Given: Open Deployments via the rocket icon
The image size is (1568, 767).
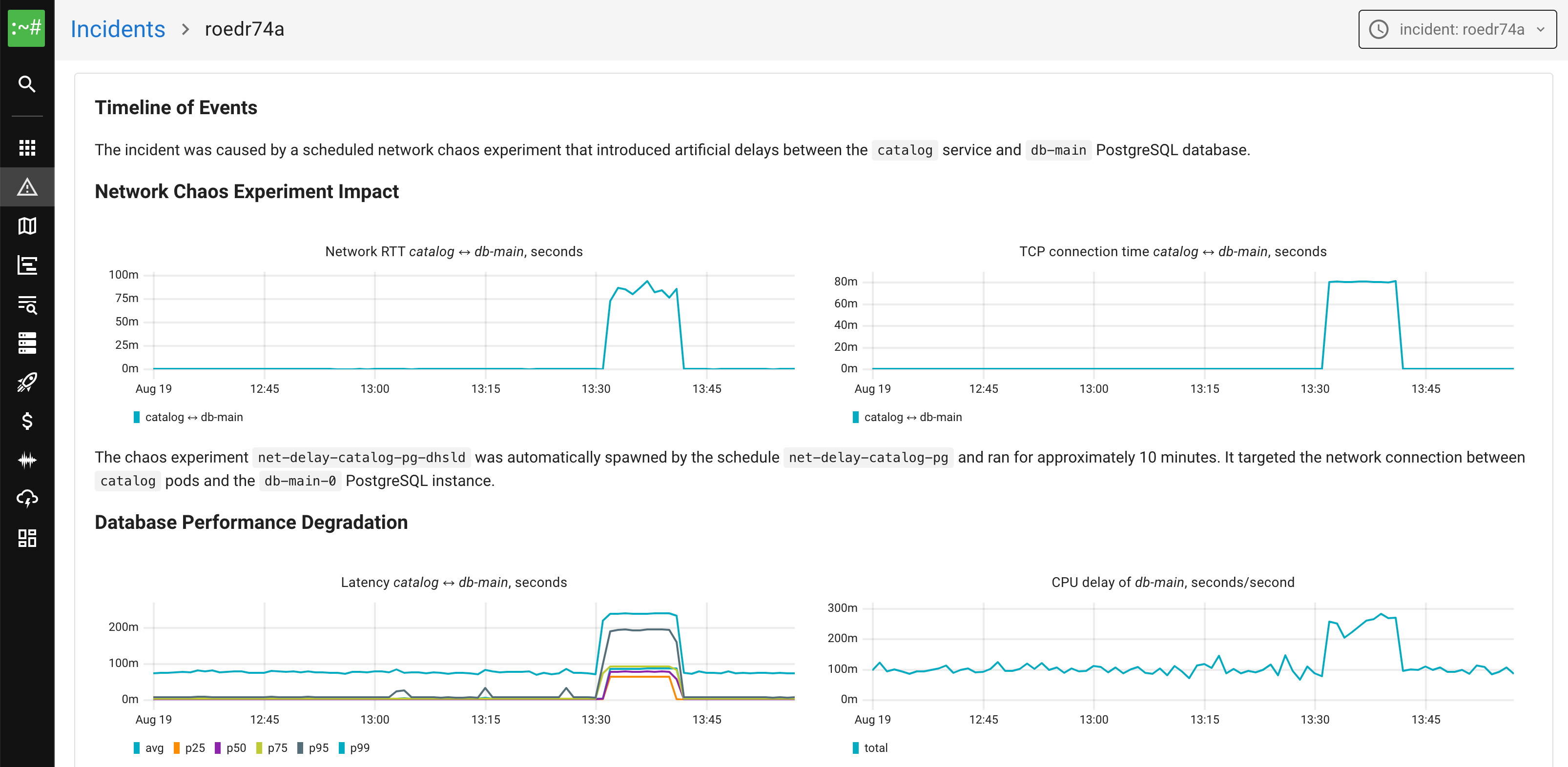Looking at the screenshot, I should pos(27,383).
